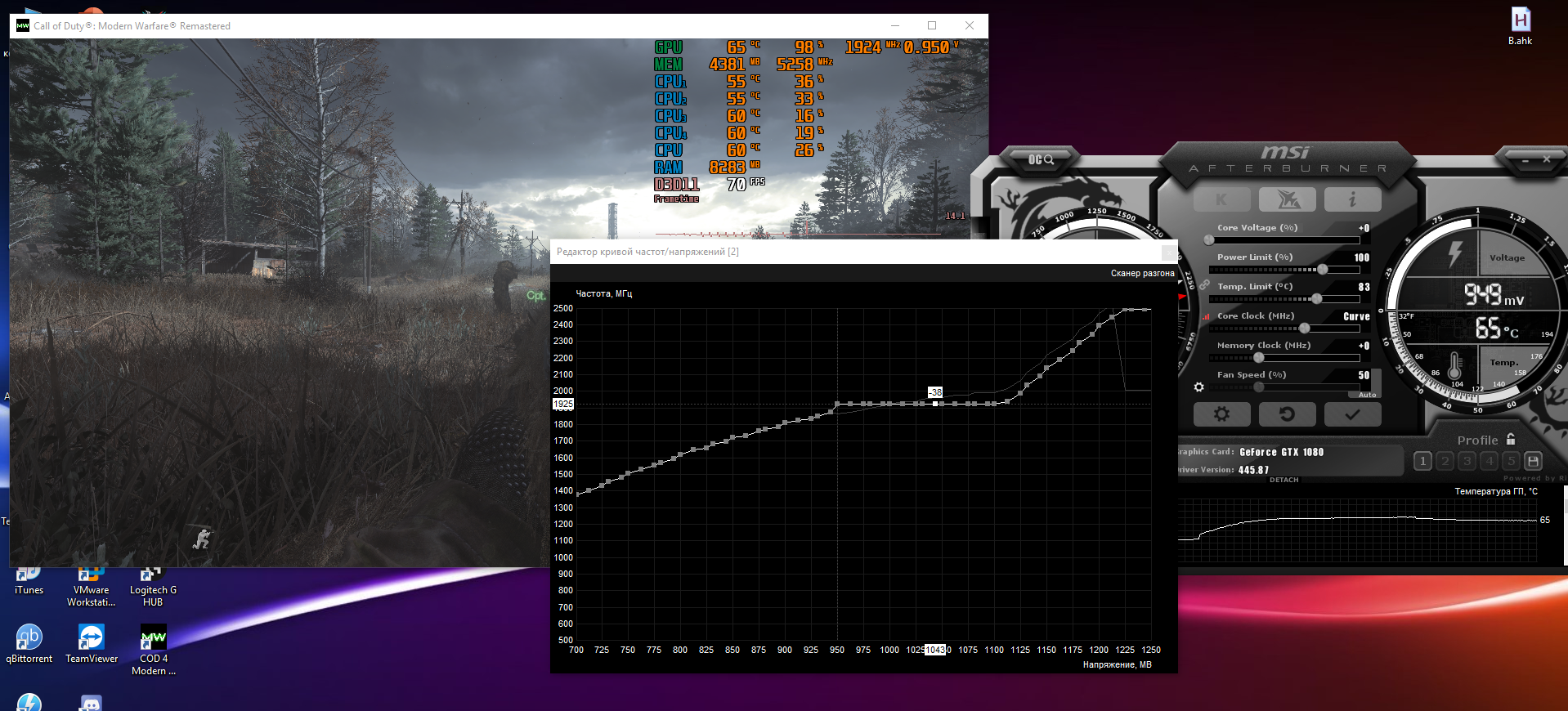The image size is (1568, 711).
Task: Select profile slot 3
Action: 1467,461
